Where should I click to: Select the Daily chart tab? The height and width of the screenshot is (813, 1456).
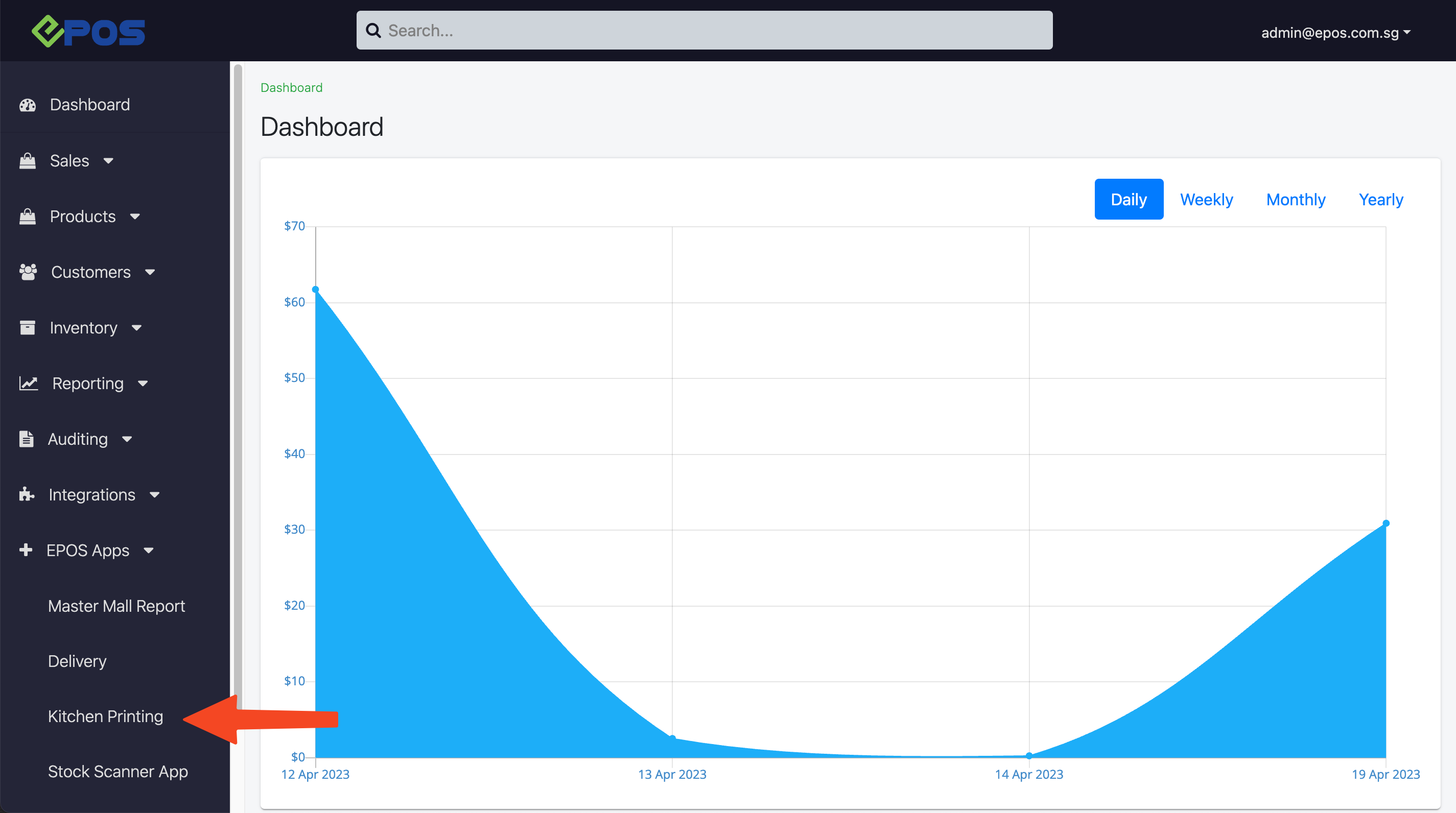point(1129,199)
